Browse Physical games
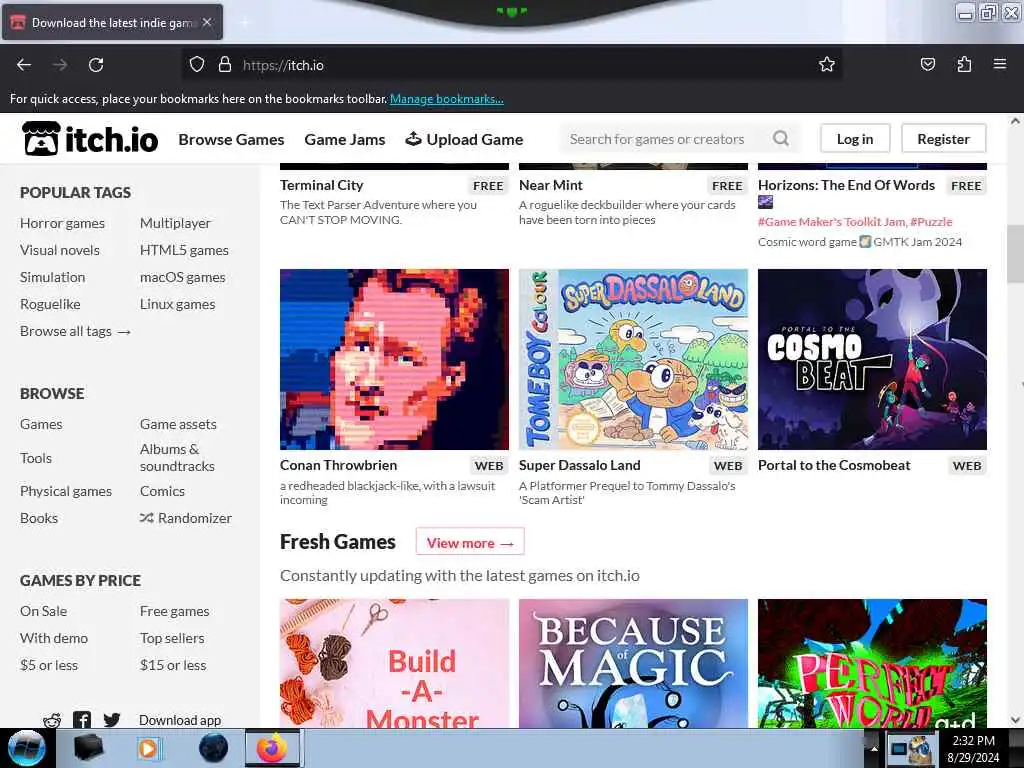1024x768 pixels. tap(65, 490)
